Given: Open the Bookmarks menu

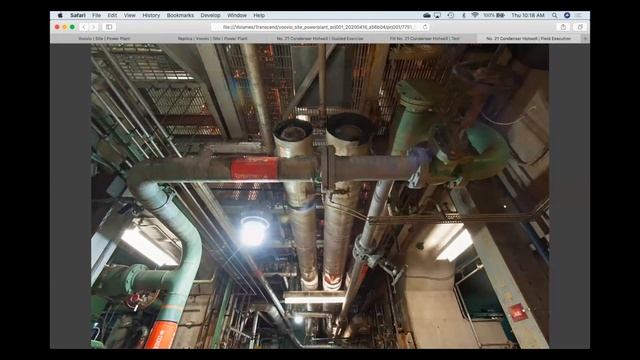Looking at the screenshot, I should click(x=180, y=15).
